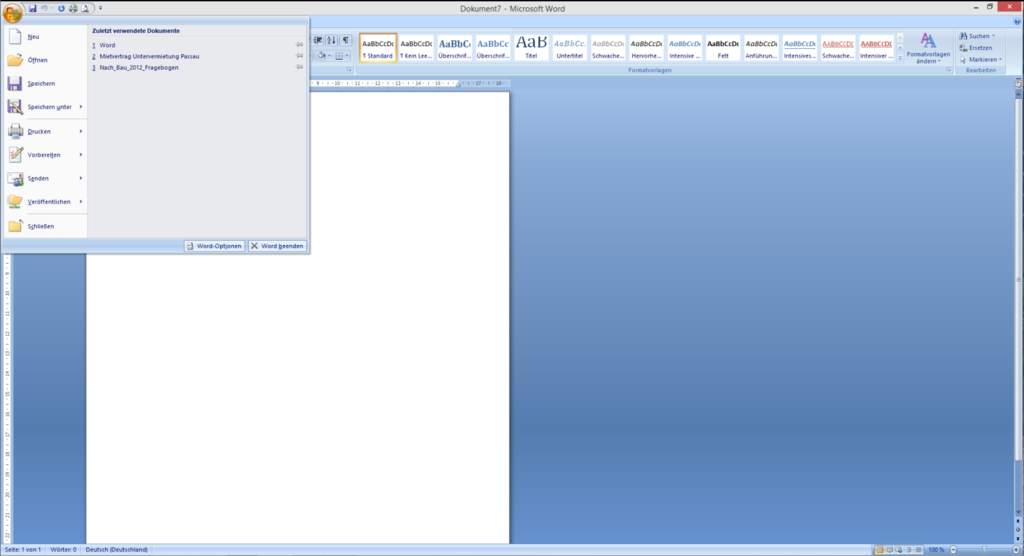The height and width of the screenshot is (556, 1024).
Task: Open the Customize Quick Access Toolbar arrow
Action: coord(101,8)
